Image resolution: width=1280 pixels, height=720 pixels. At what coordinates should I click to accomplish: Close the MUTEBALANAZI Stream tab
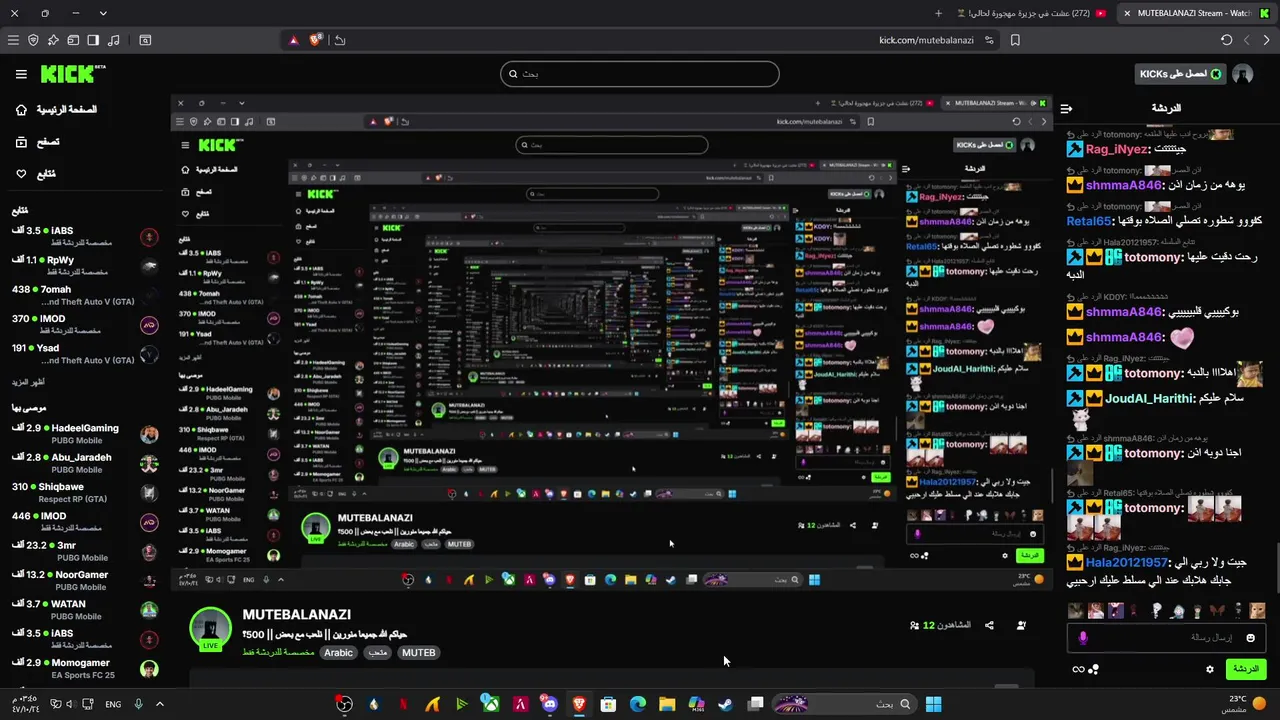point(1127,13)
